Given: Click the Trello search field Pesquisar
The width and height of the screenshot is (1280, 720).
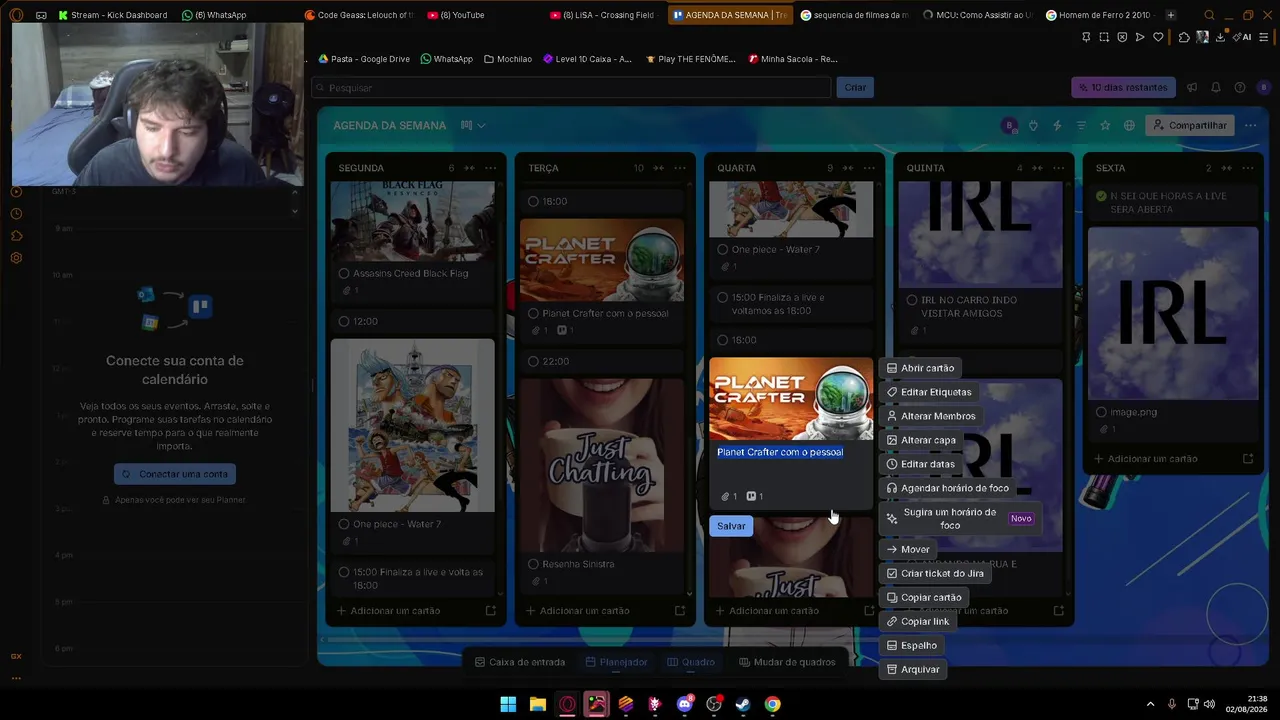Looking at the screenshot, I should 571,88.
